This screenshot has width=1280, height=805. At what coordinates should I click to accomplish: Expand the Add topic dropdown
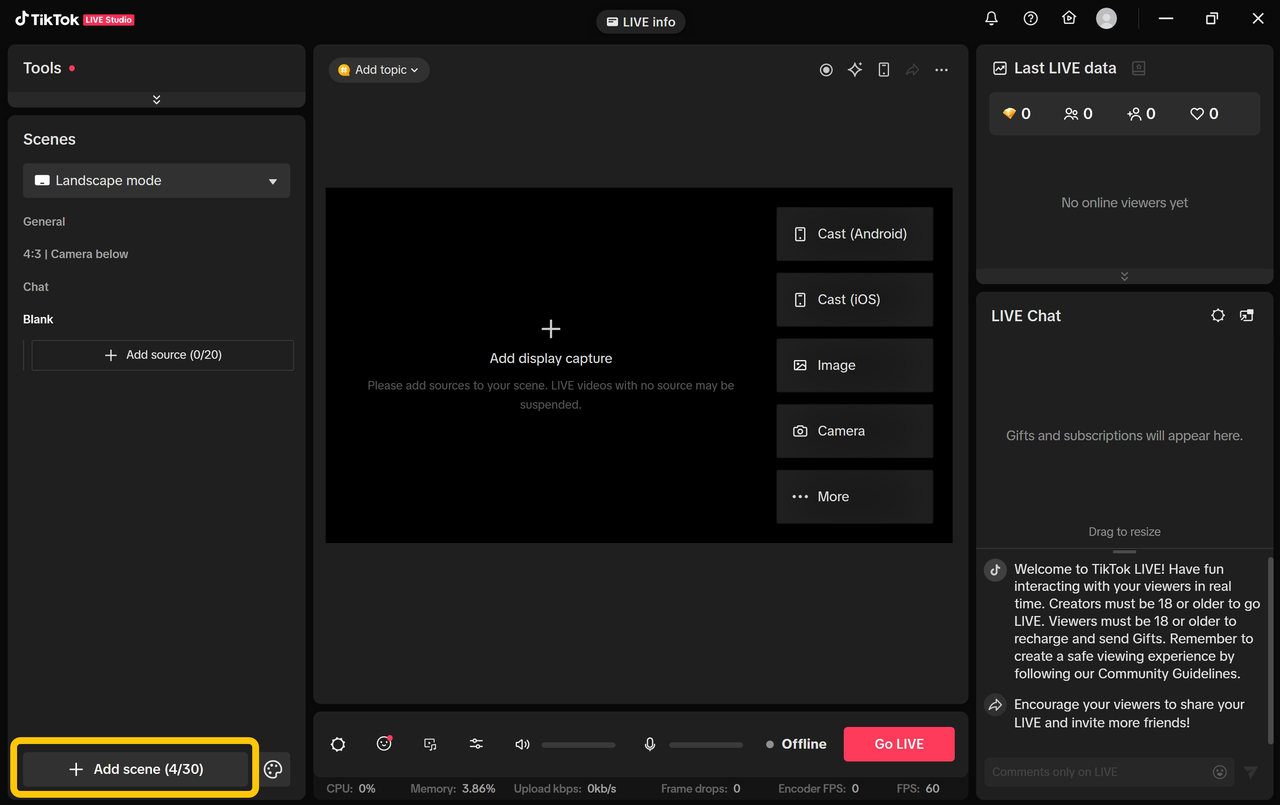pyautogui.click(x=379, y=70)
